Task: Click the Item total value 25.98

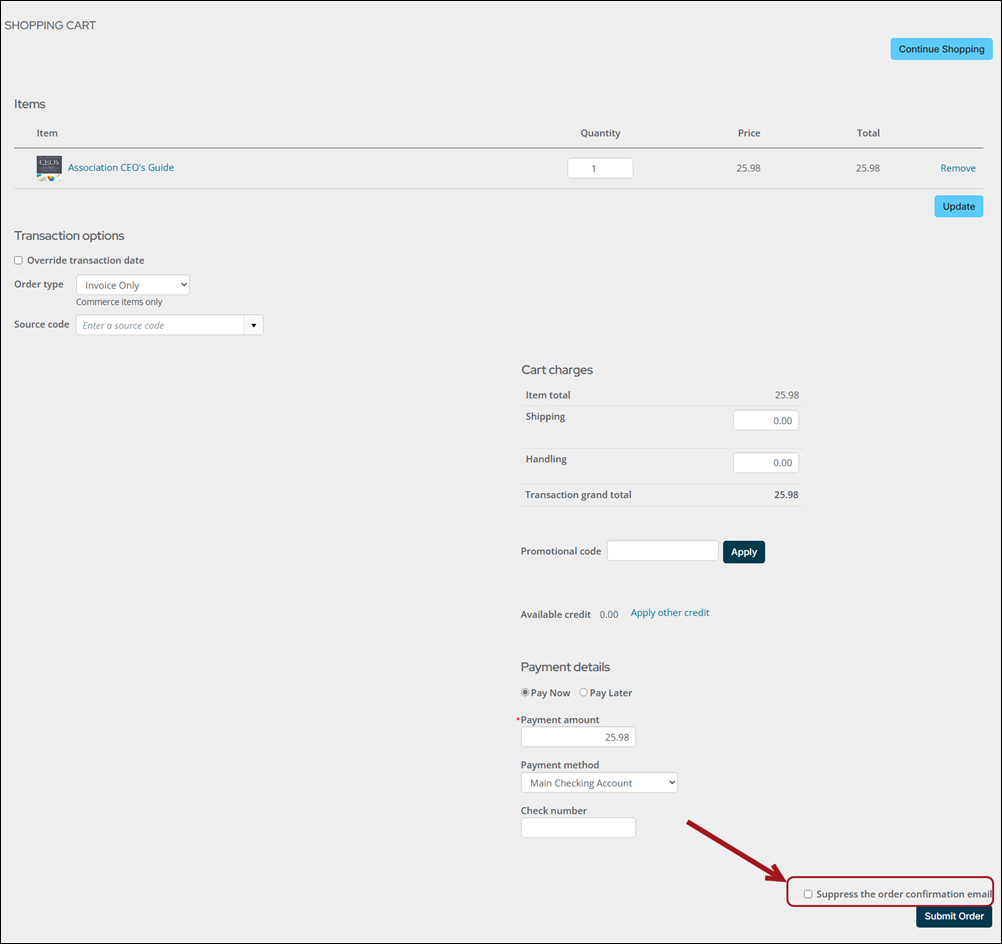Action: [x=787, y=395]
